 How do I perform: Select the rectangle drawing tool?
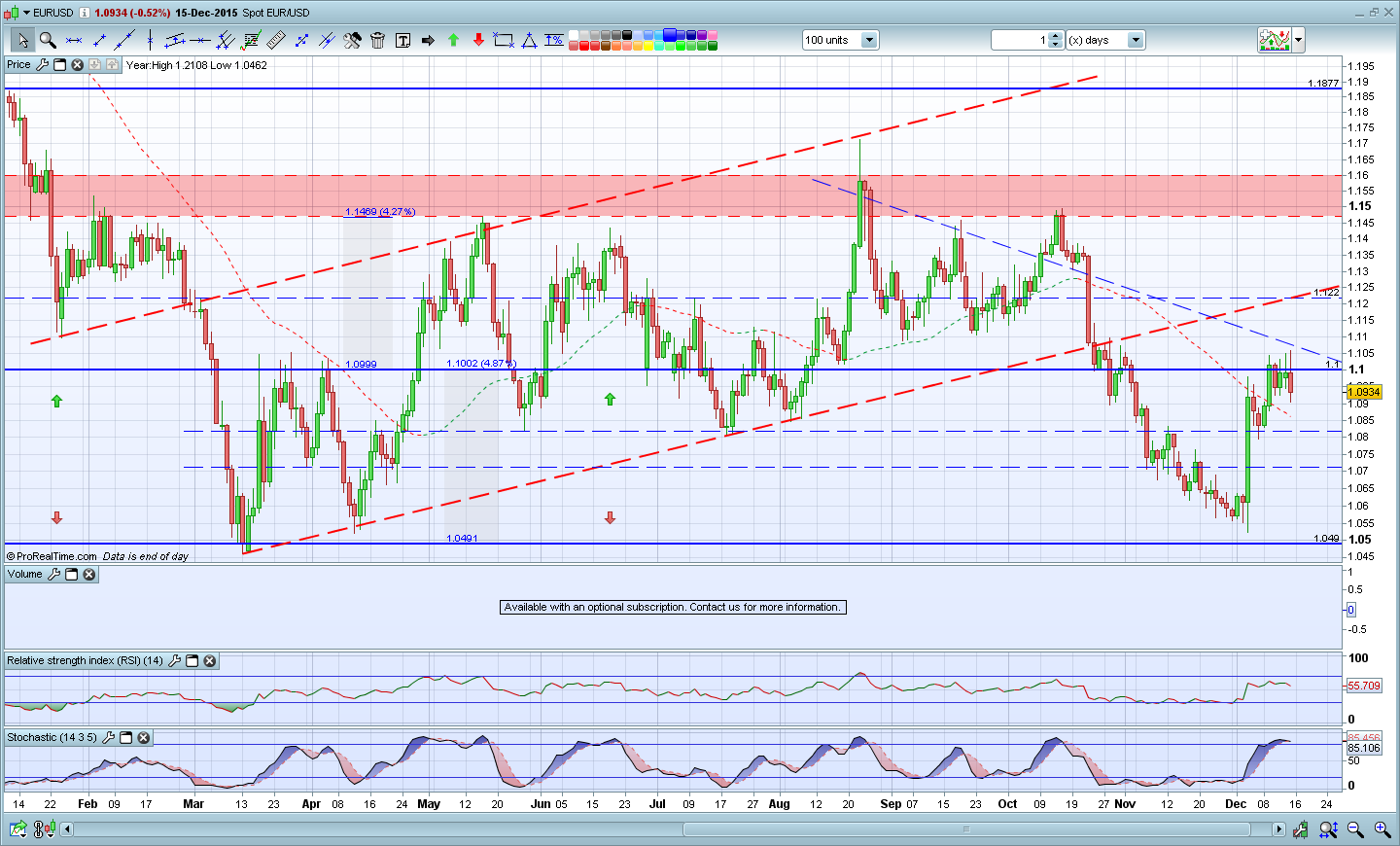(x=504, y=40)
